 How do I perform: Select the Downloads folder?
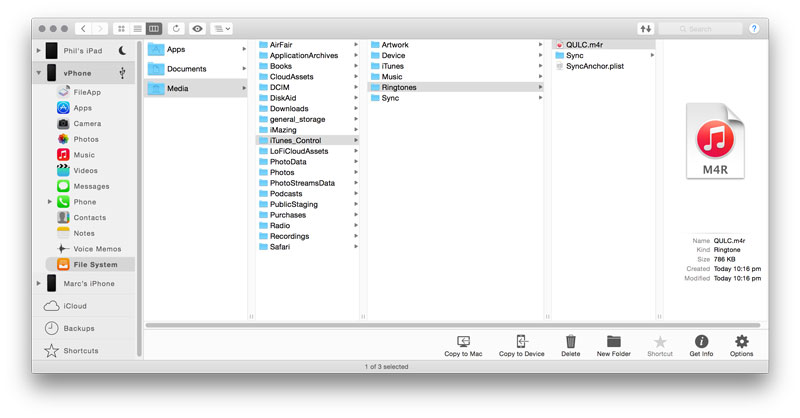tap(307, 109)
